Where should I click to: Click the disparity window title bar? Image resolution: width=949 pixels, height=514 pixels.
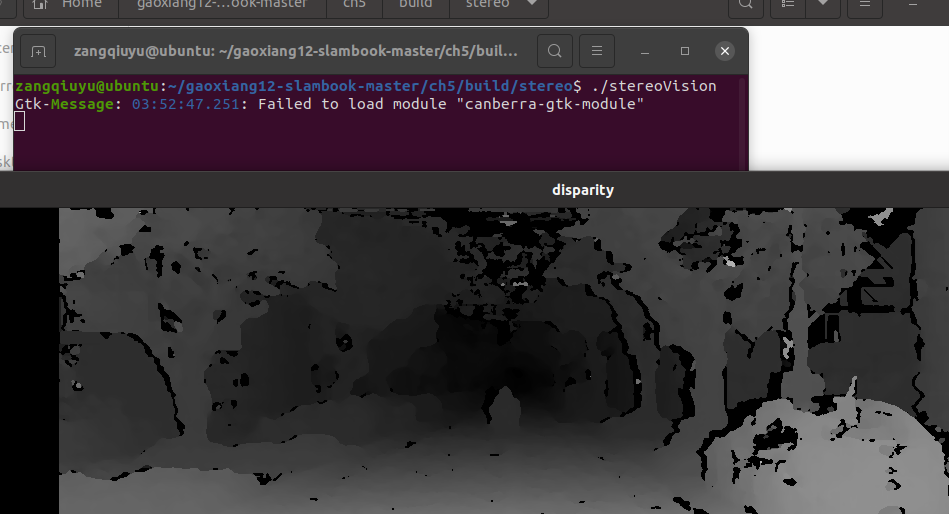[474, 190]
